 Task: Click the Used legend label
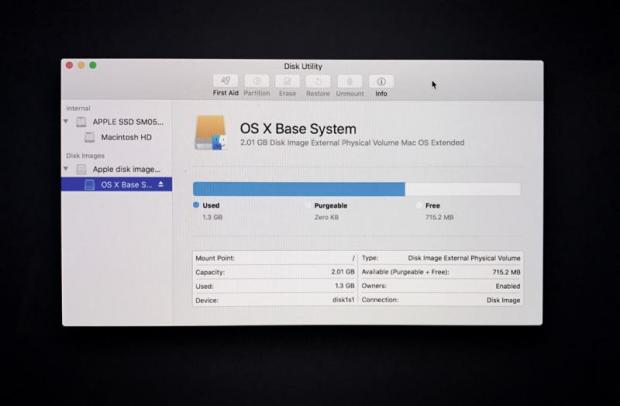pos(211,205)
